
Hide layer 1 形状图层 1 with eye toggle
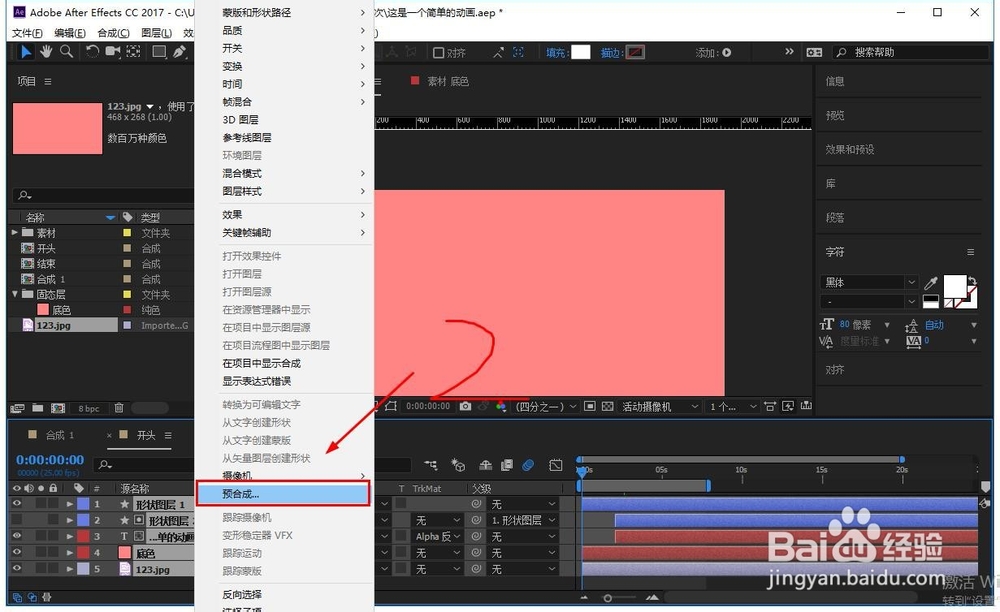(x=17, y=504)
